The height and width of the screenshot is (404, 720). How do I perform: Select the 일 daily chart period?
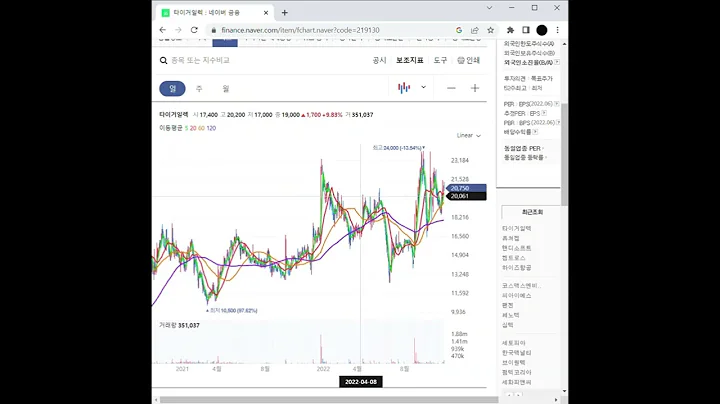click(172, 89)
